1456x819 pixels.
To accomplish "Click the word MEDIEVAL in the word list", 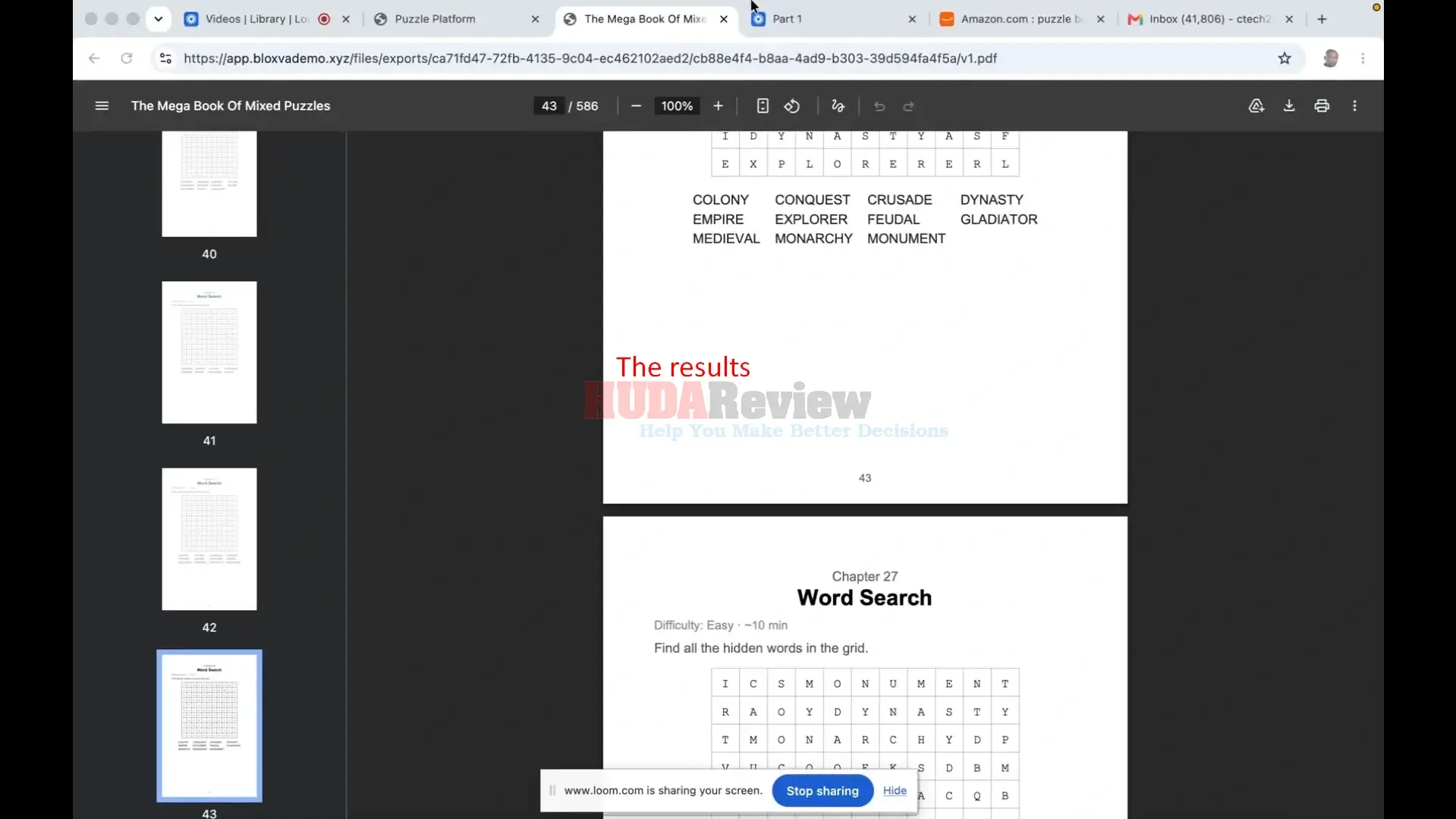I will 725,238.
